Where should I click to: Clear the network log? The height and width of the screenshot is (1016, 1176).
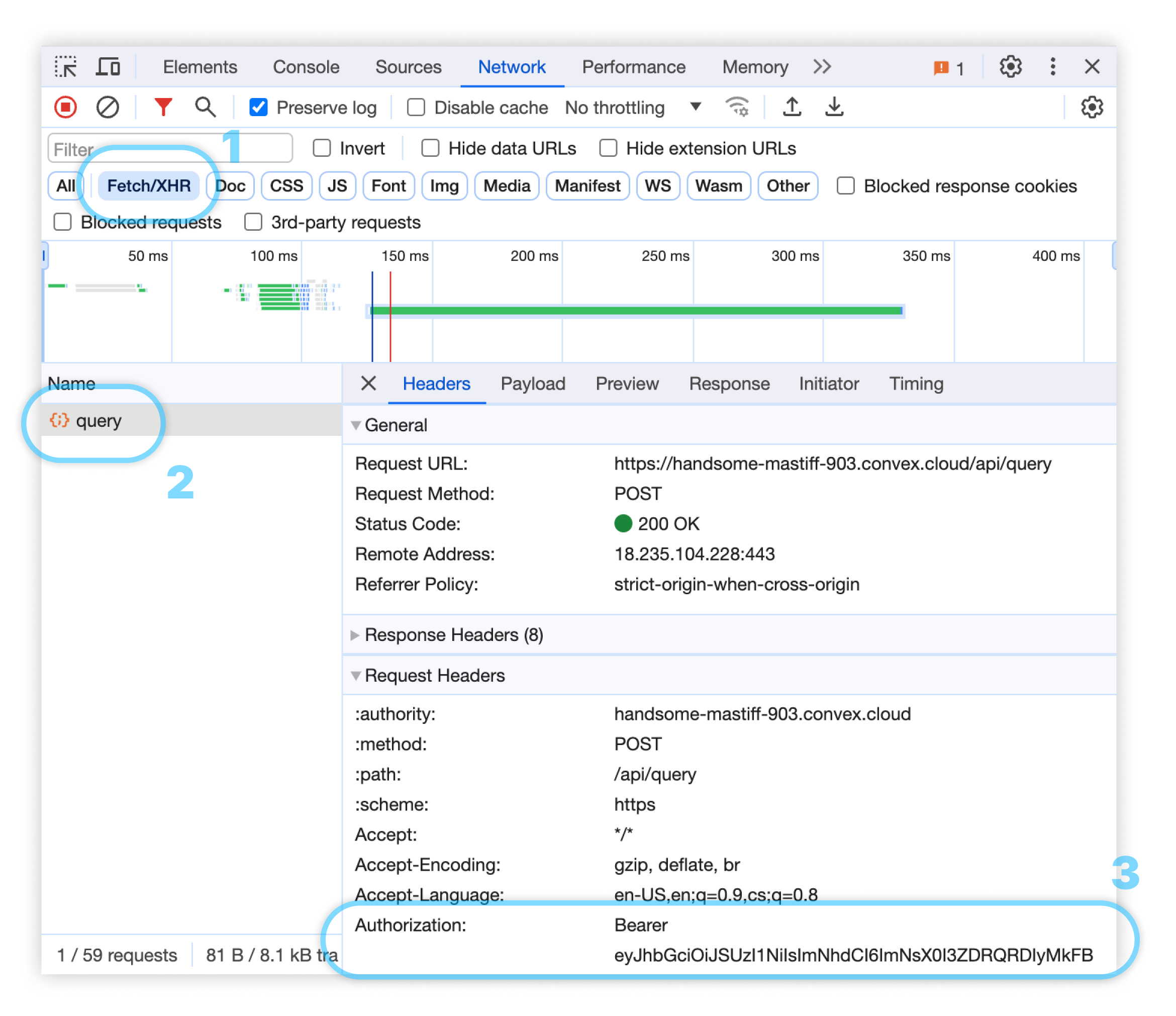pyautogui.click(x=108, y=107)
